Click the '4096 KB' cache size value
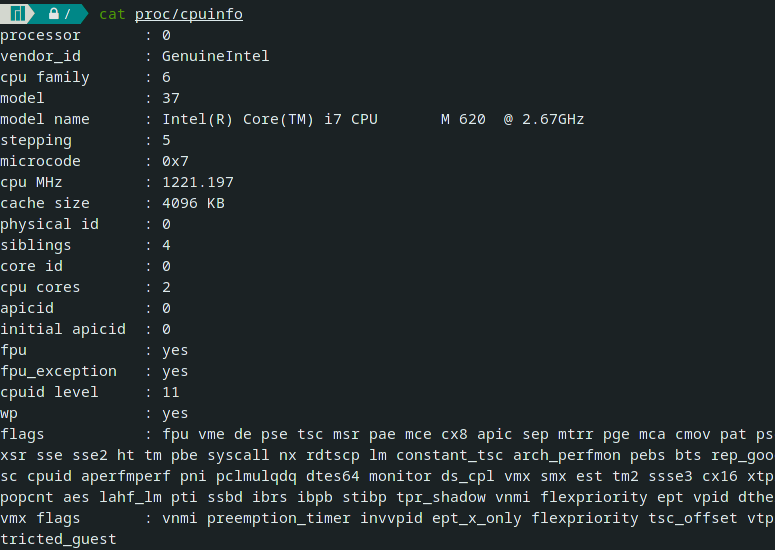This screenshot has height=550, width=775. point(193,203)
